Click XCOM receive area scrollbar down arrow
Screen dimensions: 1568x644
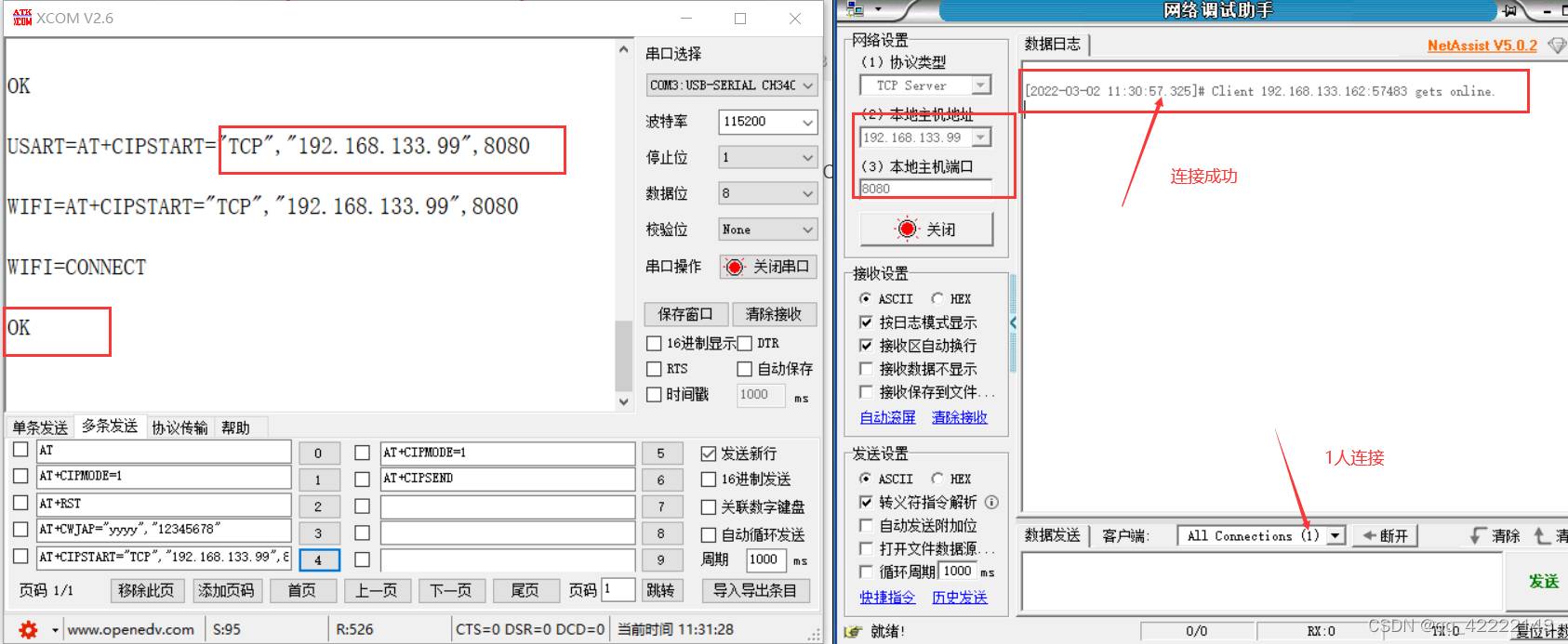click(x=623, y=401)
